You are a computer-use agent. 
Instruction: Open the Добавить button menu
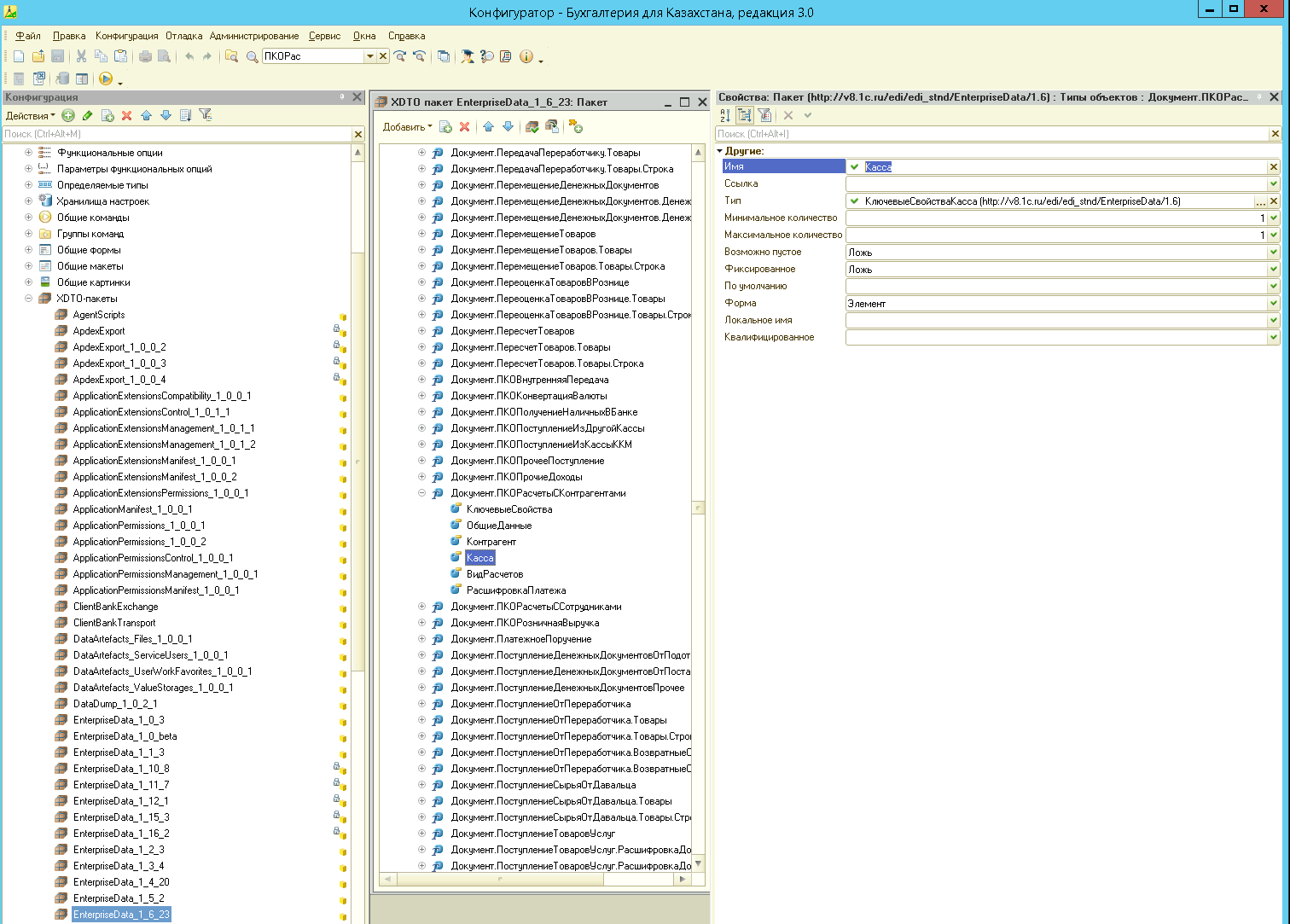click(x=407, y=127)
